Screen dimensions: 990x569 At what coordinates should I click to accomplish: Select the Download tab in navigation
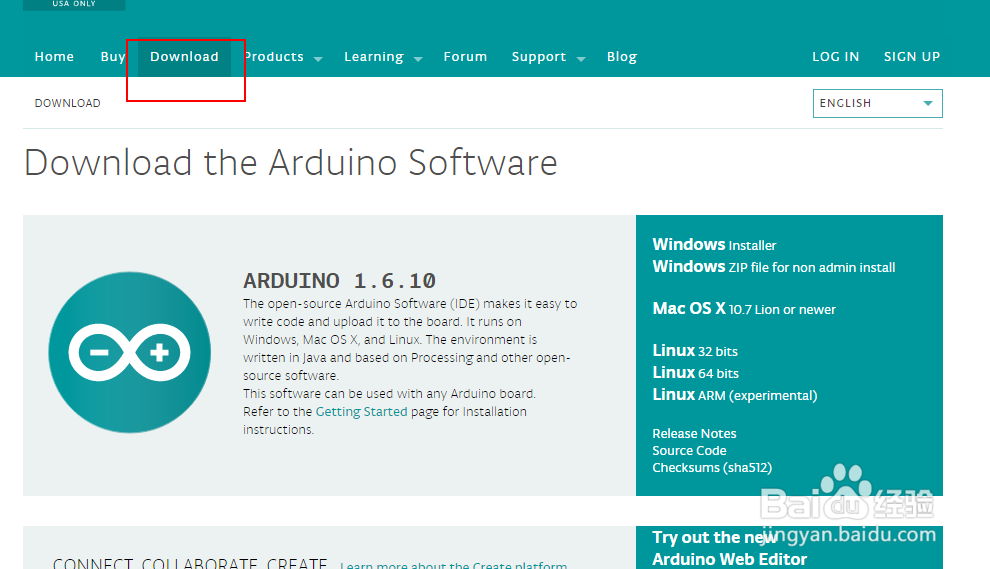tap(184, 57)
